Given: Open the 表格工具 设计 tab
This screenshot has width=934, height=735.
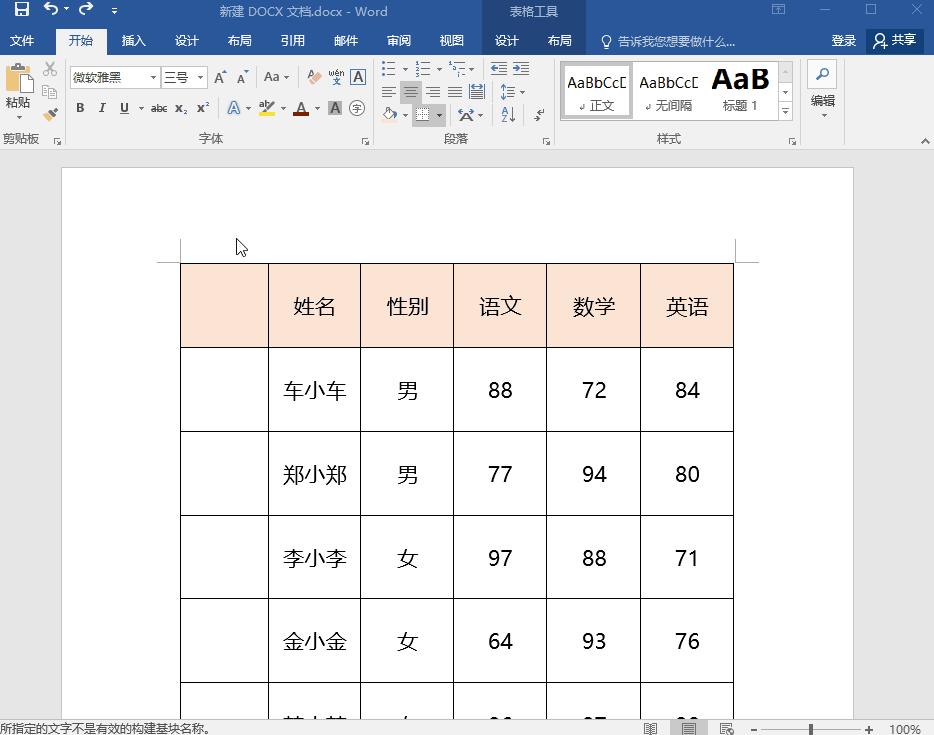Looking at the screenshot, I should [506, 41].
